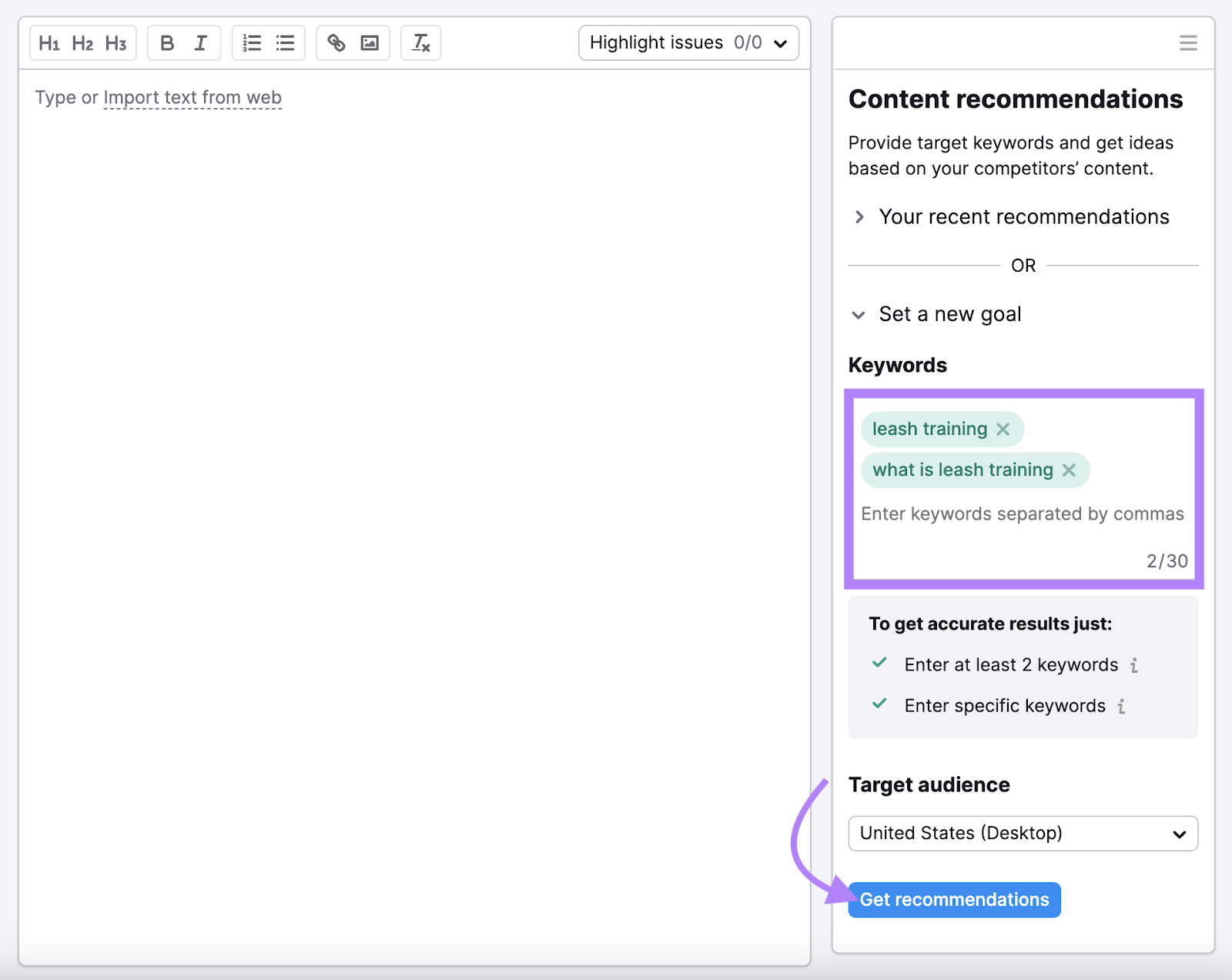Toggle italic text formatting
This screenshot has width=1232, height=980.
[x=201, y=43]
